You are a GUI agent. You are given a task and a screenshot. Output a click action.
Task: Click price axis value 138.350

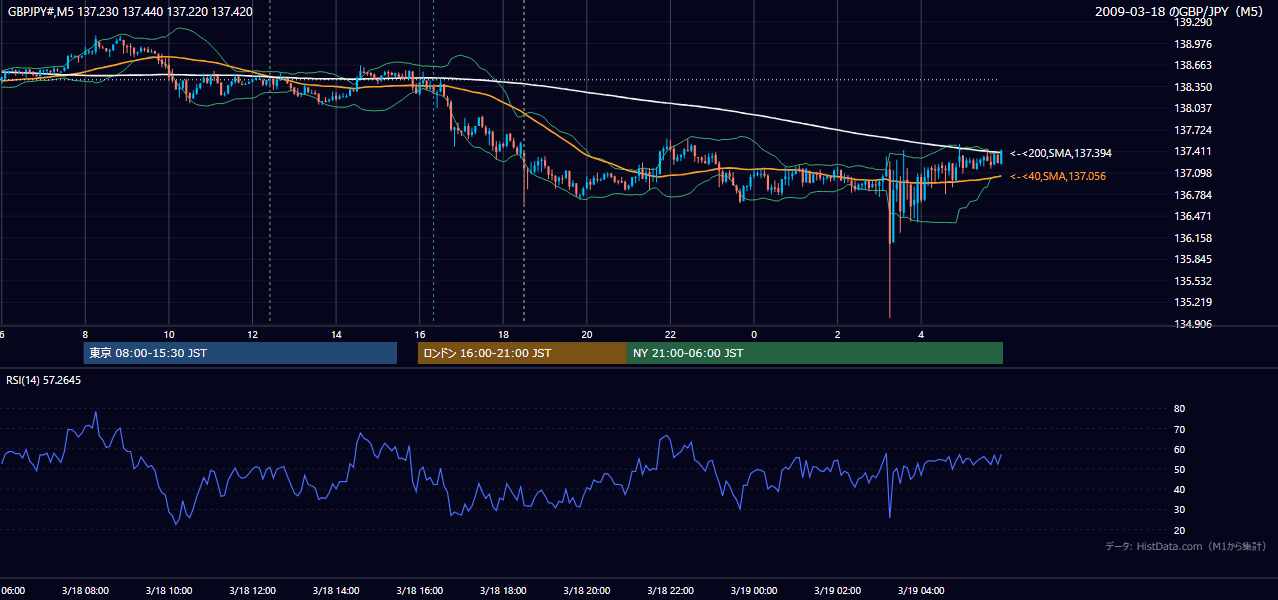coord(1194,87)
